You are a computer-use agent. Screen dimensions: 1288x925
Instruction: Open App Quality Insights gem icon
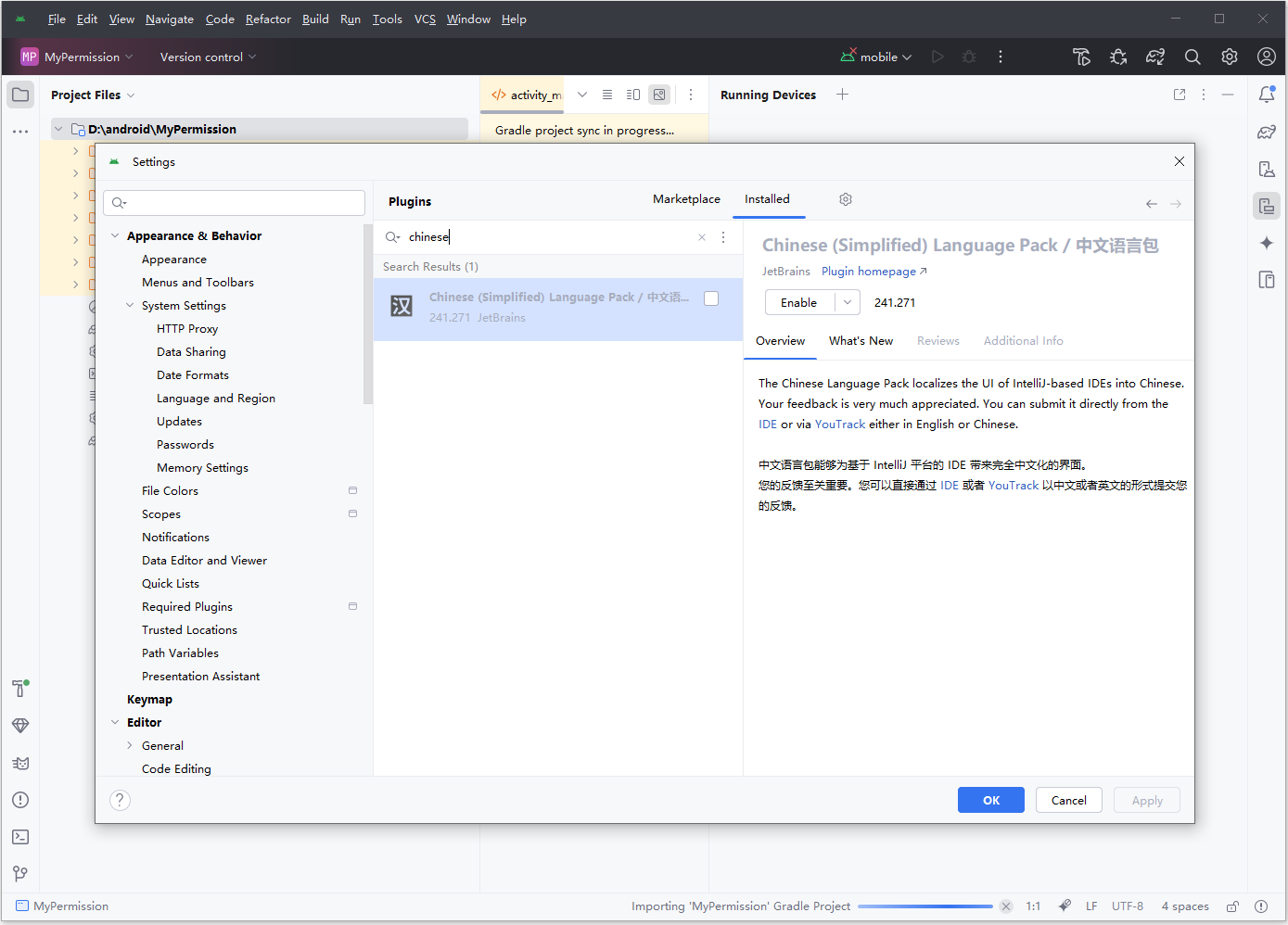20,726
